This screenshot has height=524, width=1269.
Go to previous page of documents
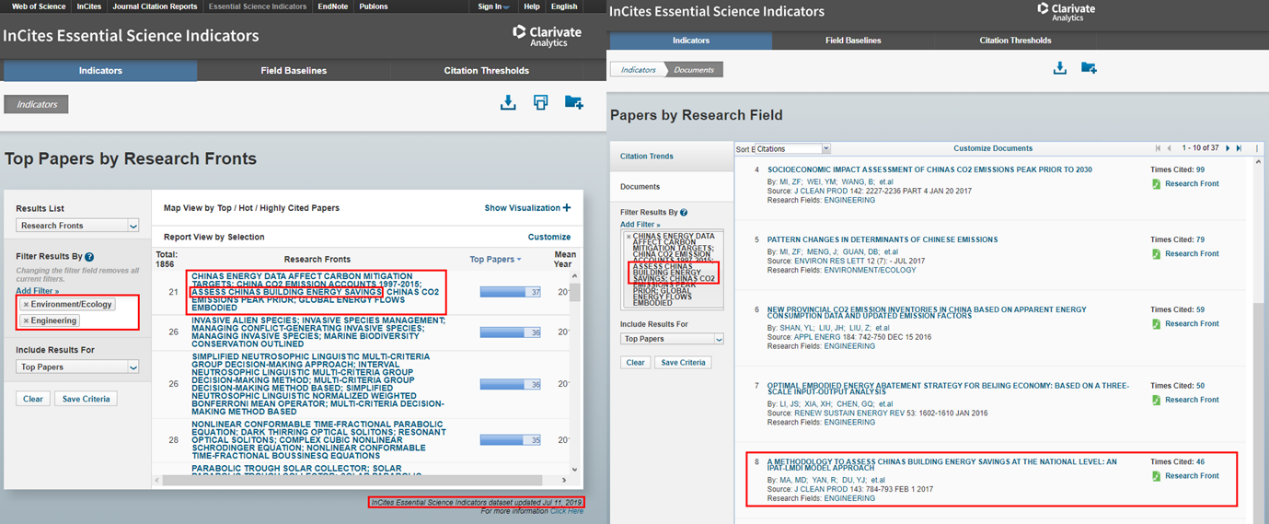[x=1169, y=148]
